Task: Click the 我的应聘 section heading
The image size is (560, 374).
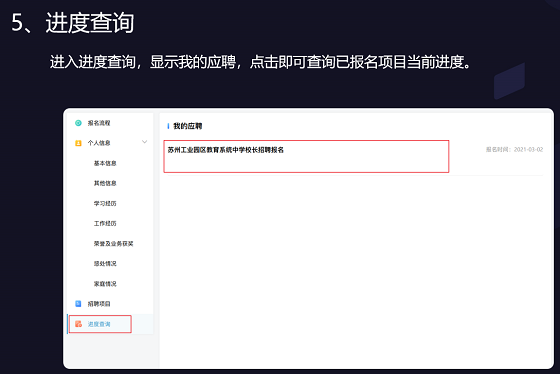Action: (x=188, y=126)
